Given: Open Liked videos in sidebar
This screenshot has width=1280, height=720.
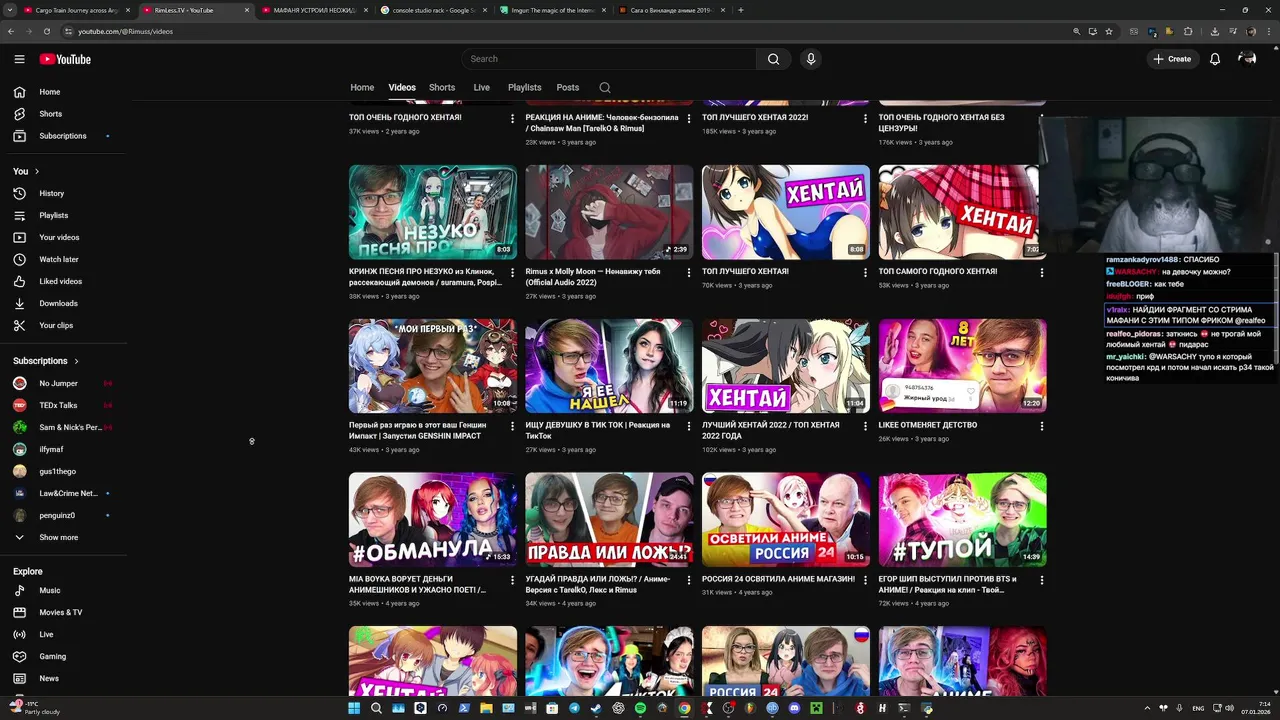Looking at the screenshot, I should click(x=64, y=281).
